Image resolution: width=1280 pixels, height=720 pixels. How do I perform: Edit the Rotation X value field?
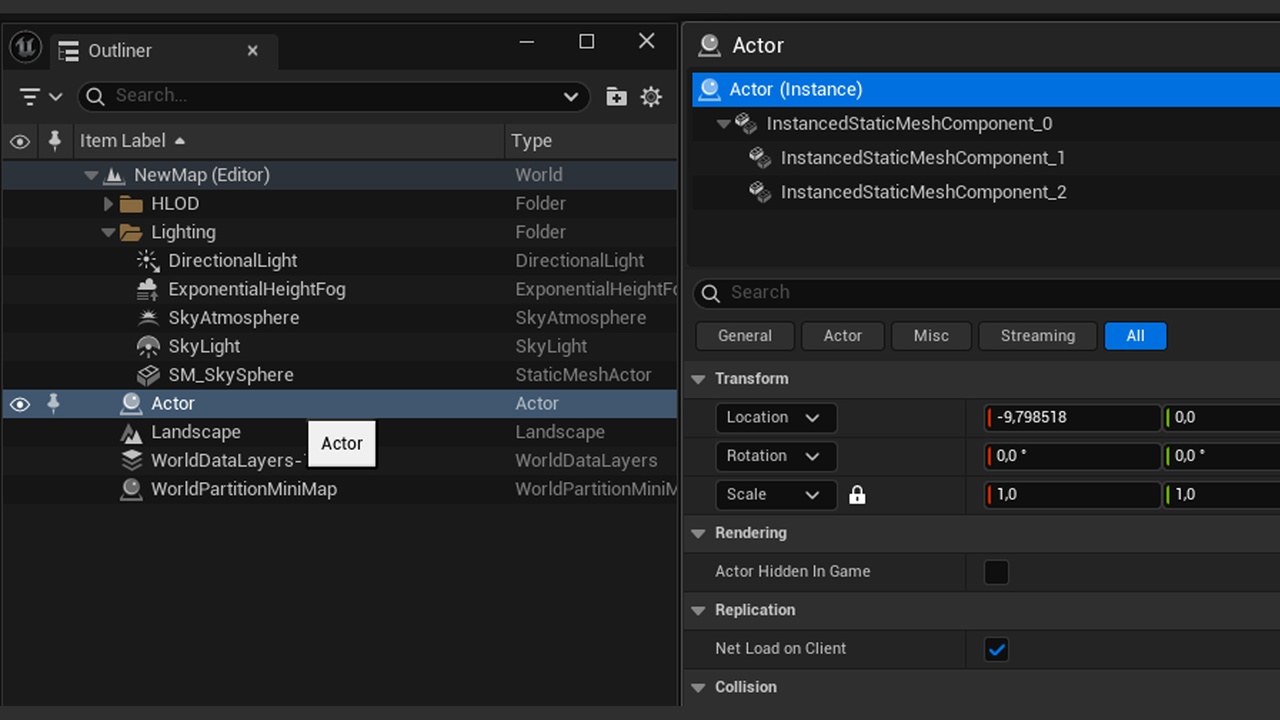[1073, 456]
